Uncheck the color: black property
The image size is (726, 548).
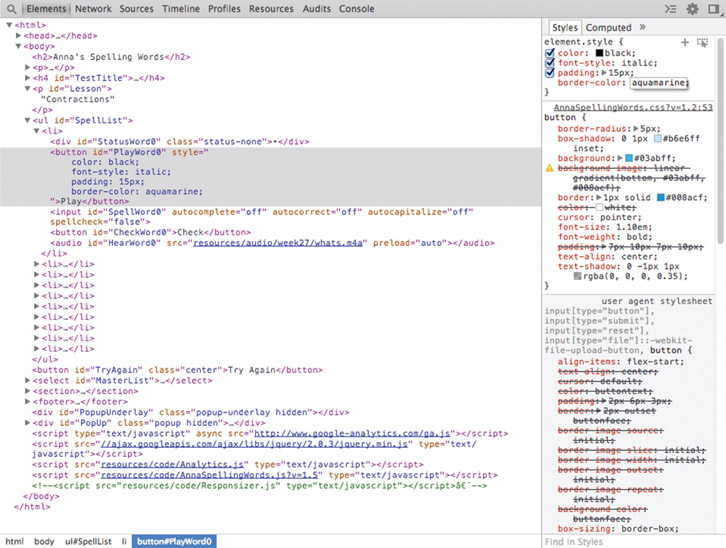549,53
